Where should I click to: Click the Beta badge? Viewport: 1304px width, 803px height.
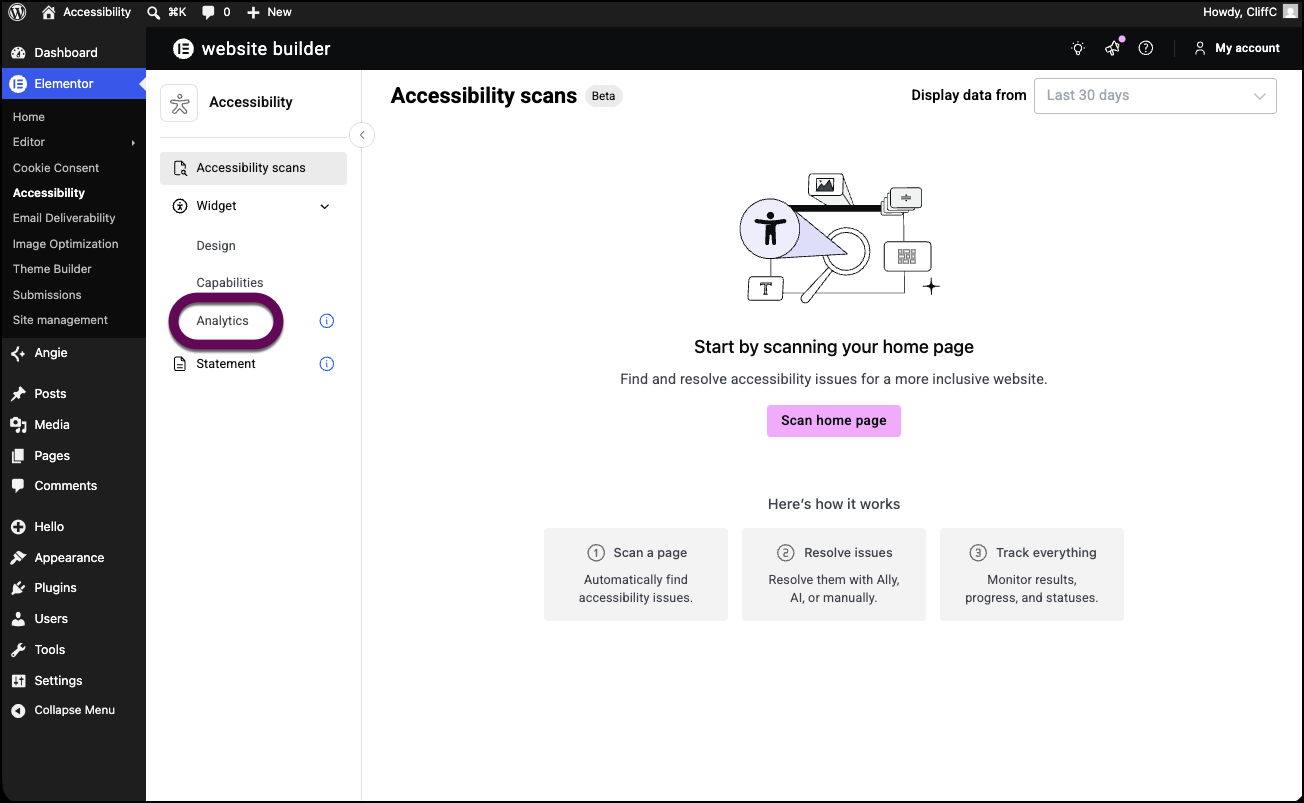[x=604, y=96]
